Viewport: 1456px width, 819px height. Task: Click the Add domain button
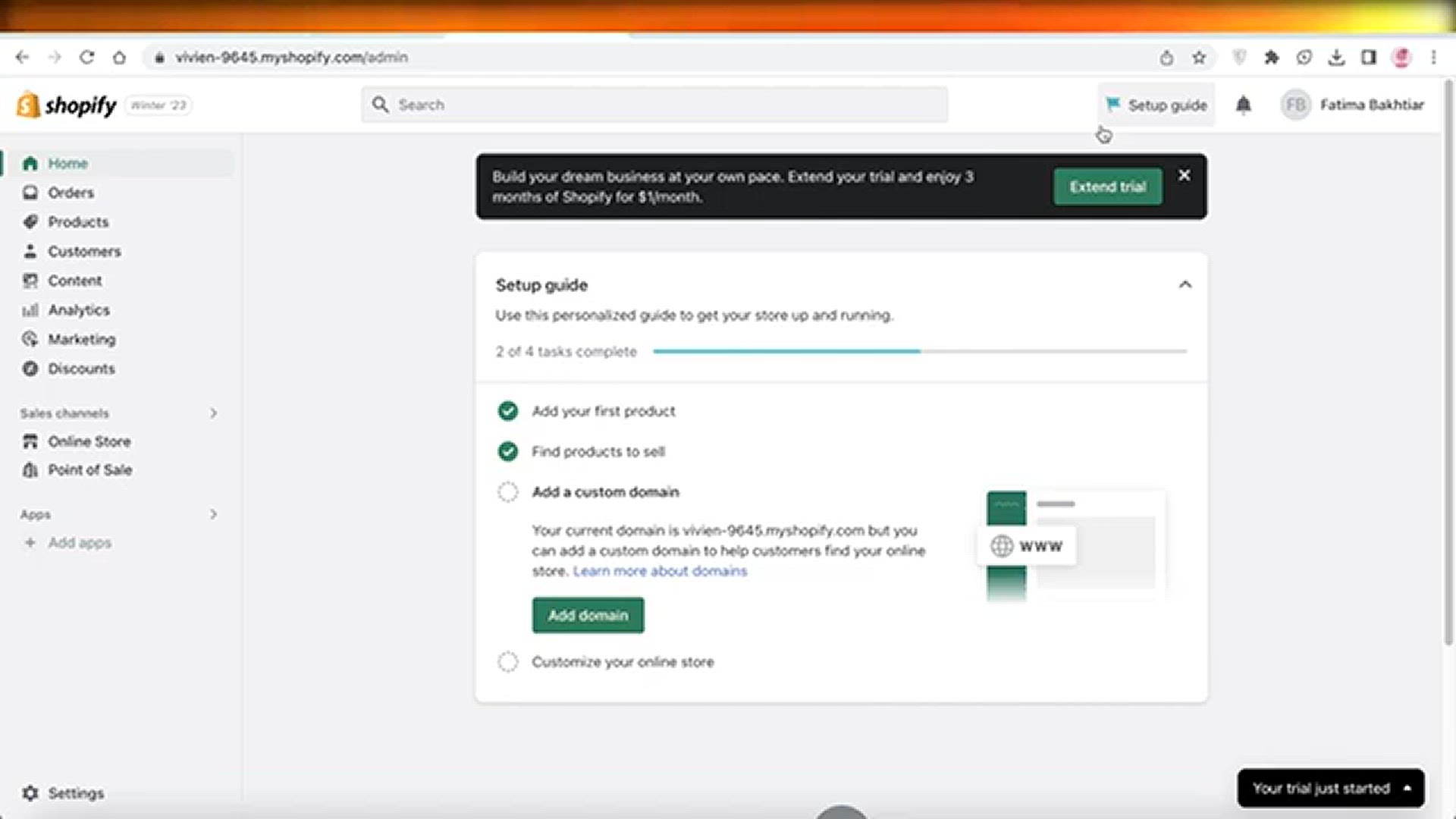point(588,615)
